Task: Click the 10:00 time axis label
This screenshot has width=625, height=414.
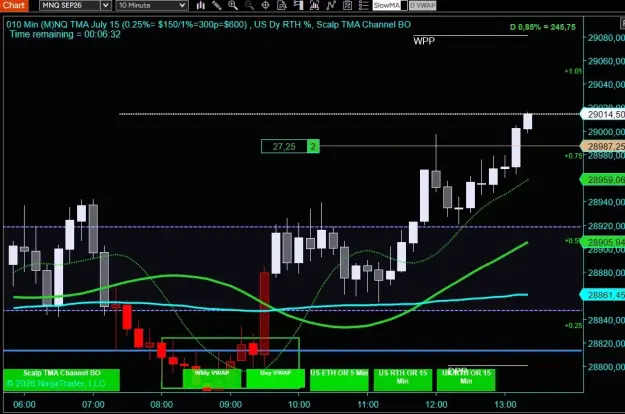Action: (x=299, y=404)
